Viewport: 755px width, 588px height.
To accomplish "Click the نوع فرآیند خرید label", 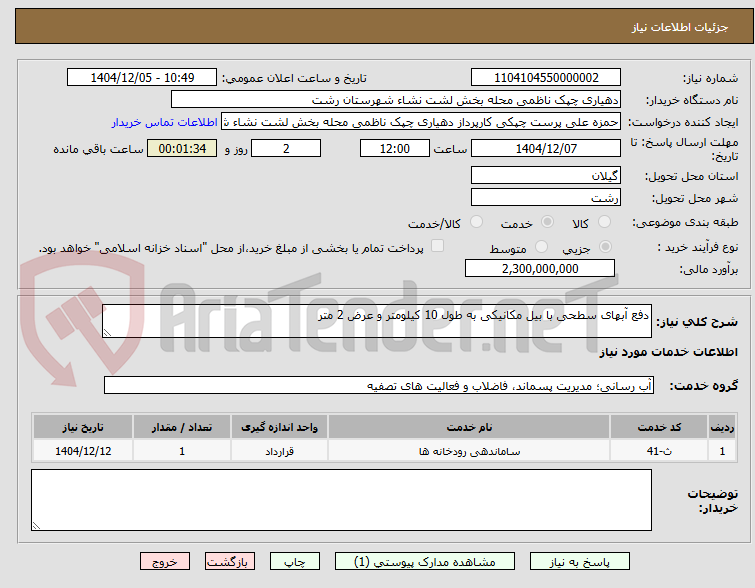I will click(698, 248).
